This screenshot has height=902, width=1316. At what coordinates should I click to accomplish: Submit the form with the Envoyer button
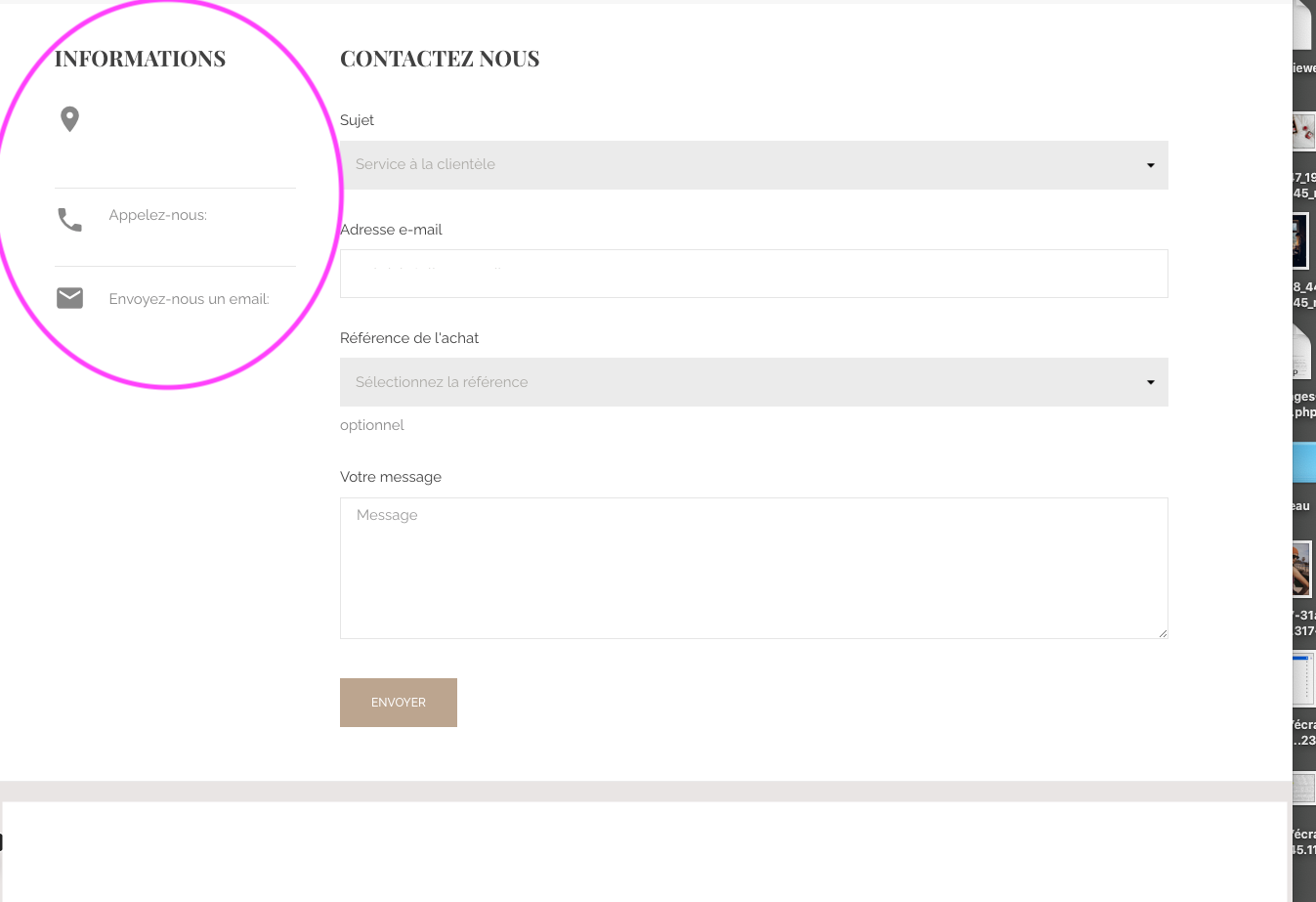pyautogui.click(x=399, y=703)
